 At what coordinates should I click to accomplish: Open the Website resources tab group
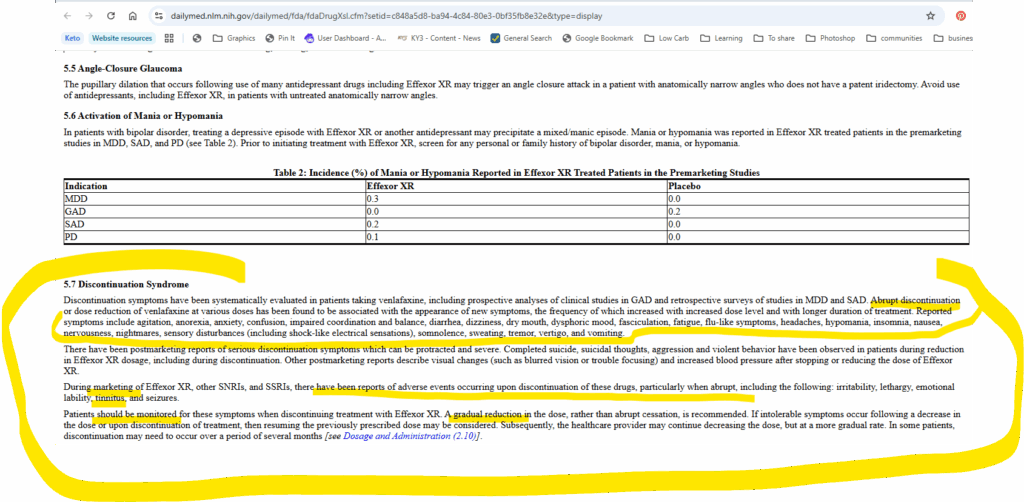[120, 38]
